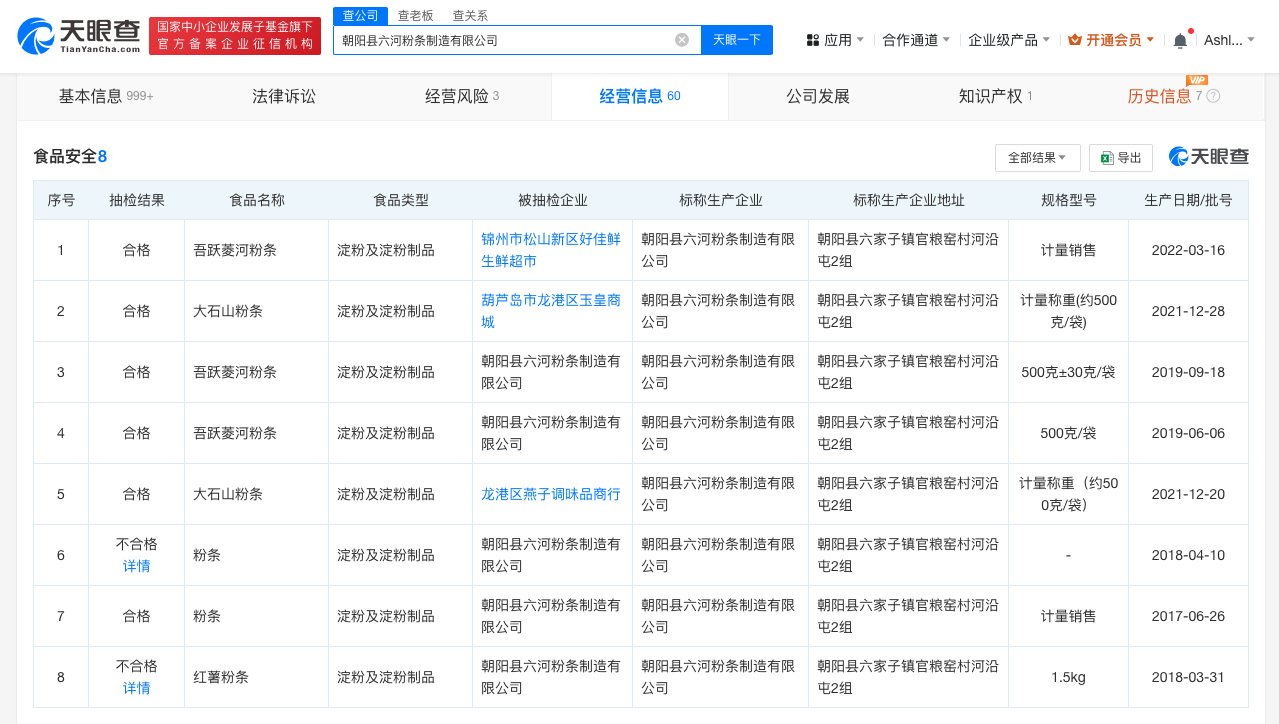The height and width of the screenshot is (724, 1279).
Task: Click 被抽检企业 column header
Action: (553, 200)
